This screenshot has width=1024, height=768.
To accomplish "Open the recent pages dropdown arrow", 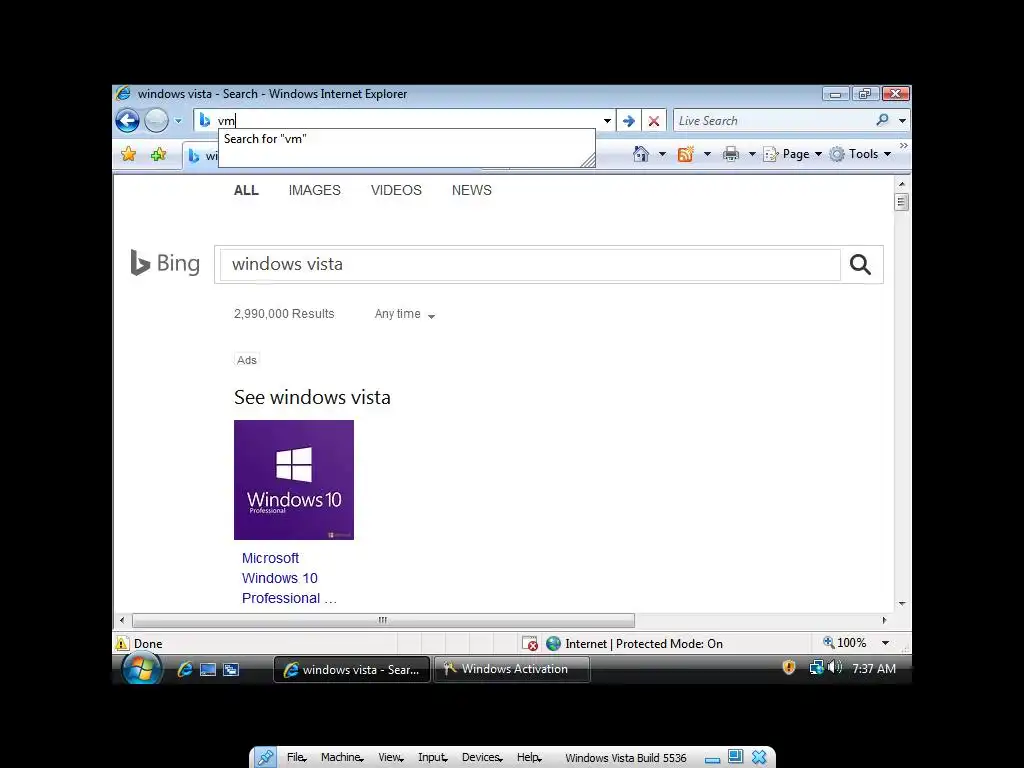I will point(178,121).
